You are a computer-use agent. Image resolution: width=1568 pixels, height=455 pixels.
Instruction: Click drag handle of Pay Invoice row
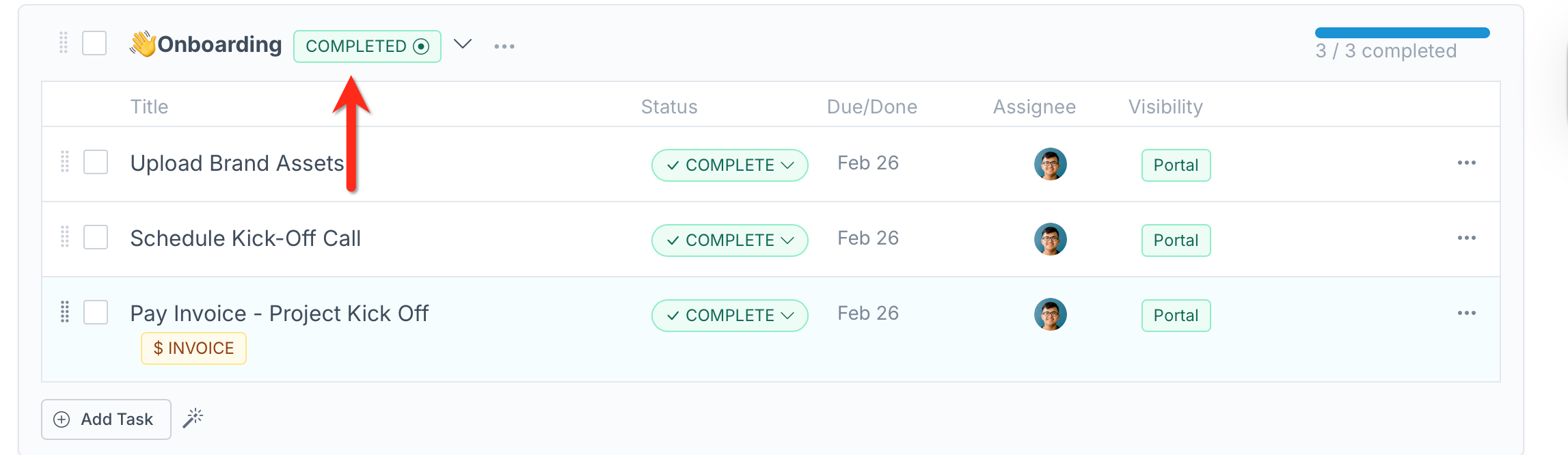[65, 312]
